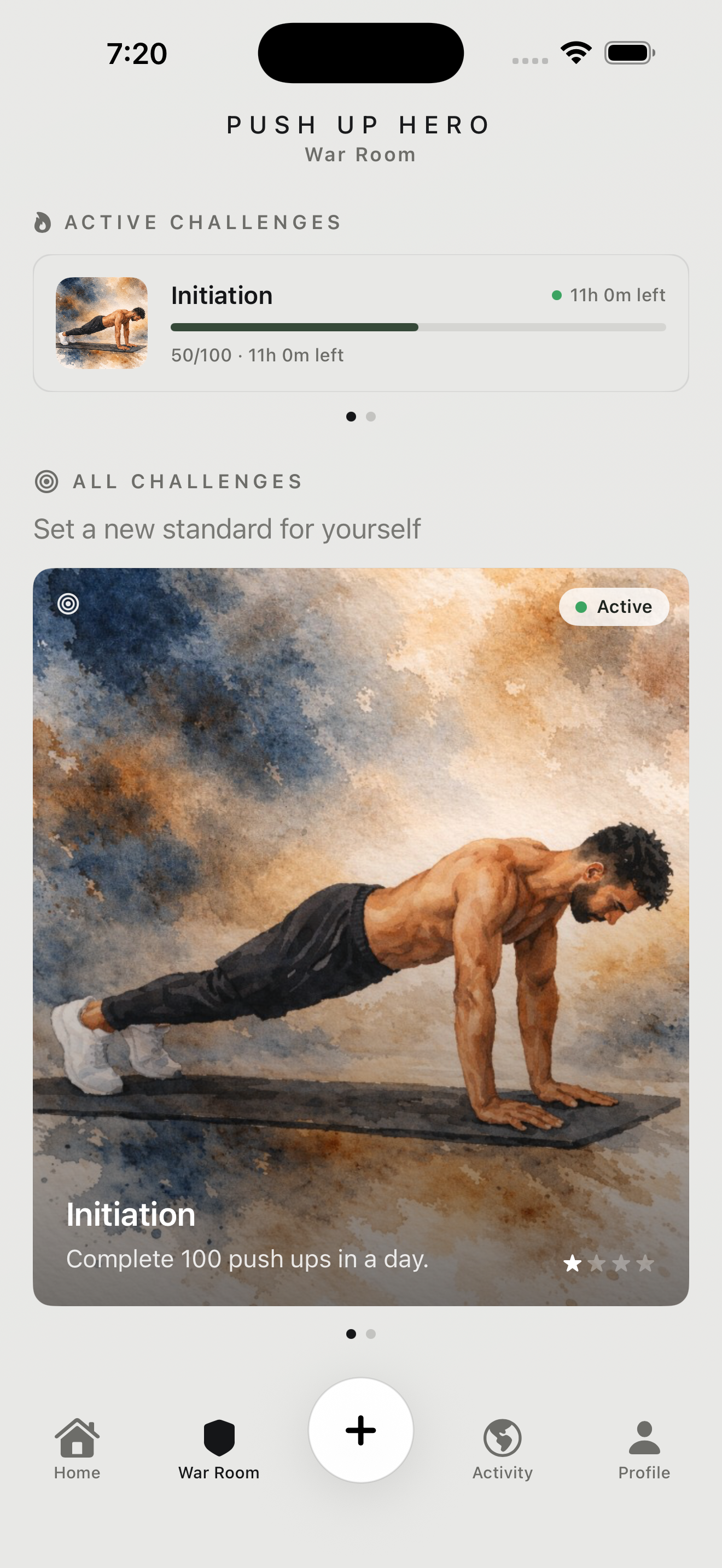Tap the Wi-Fi status icon
The image size is (722, 1568).
[576, 53]
